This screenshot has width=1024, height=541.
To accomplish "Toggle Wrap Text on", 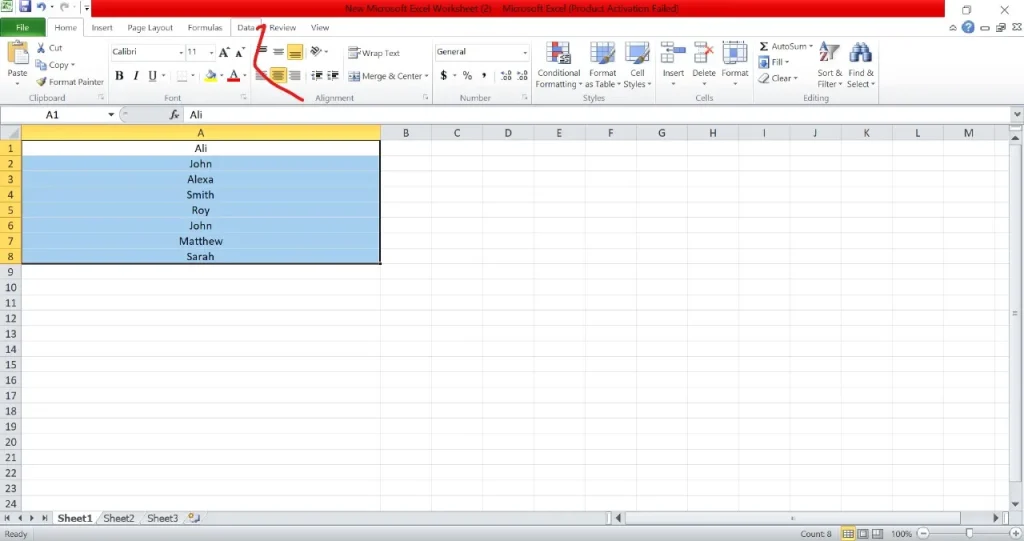I will pos(374,53).
